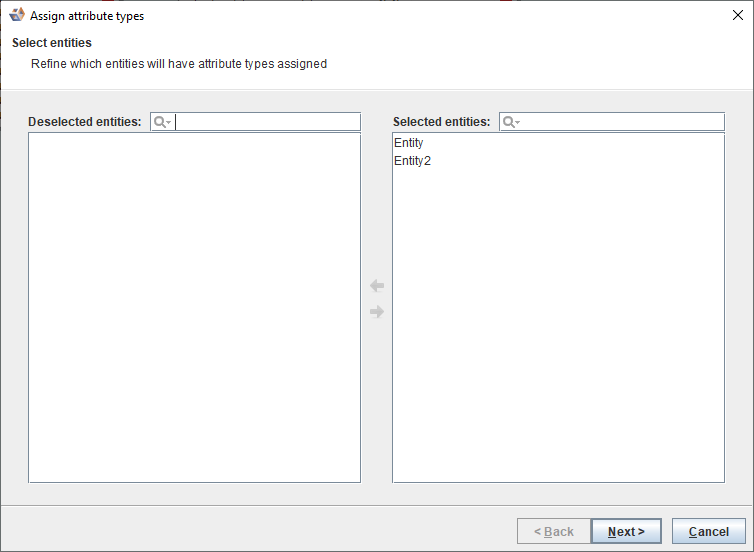Click the right arrow to select entities

pos(377,312)
